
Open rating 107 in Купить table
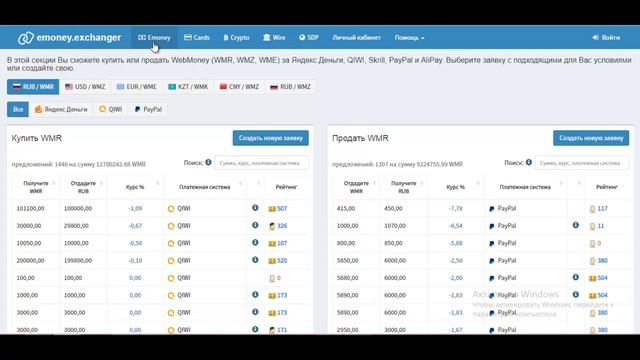(282, 243)
